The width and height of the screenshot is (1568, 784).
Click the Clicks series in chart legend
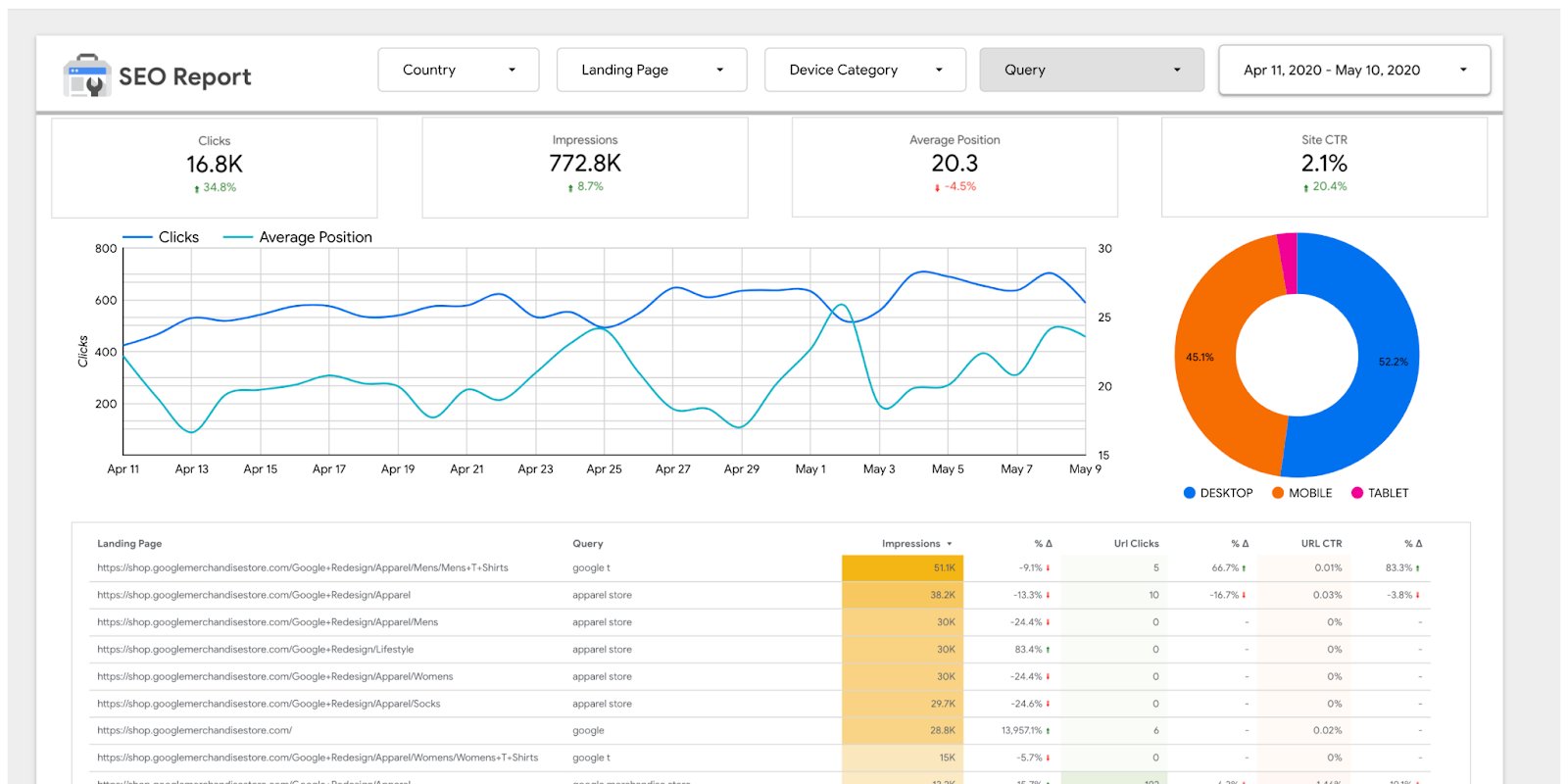(x=161, y=237)
